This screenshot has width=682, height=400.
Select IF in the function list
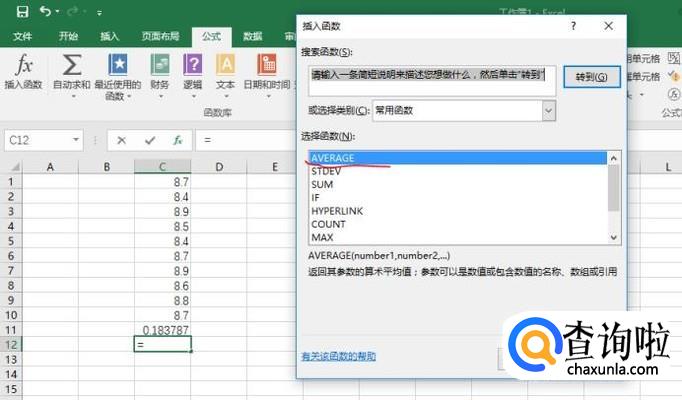[458, 198]
